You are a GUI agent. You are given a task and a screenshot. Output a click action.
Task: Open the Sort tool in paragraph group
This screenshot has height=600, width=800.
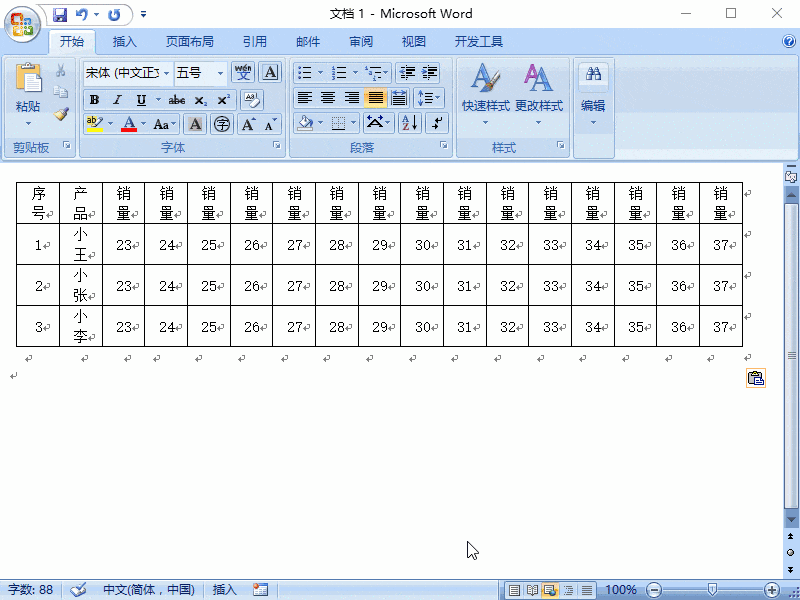point(410,122)
